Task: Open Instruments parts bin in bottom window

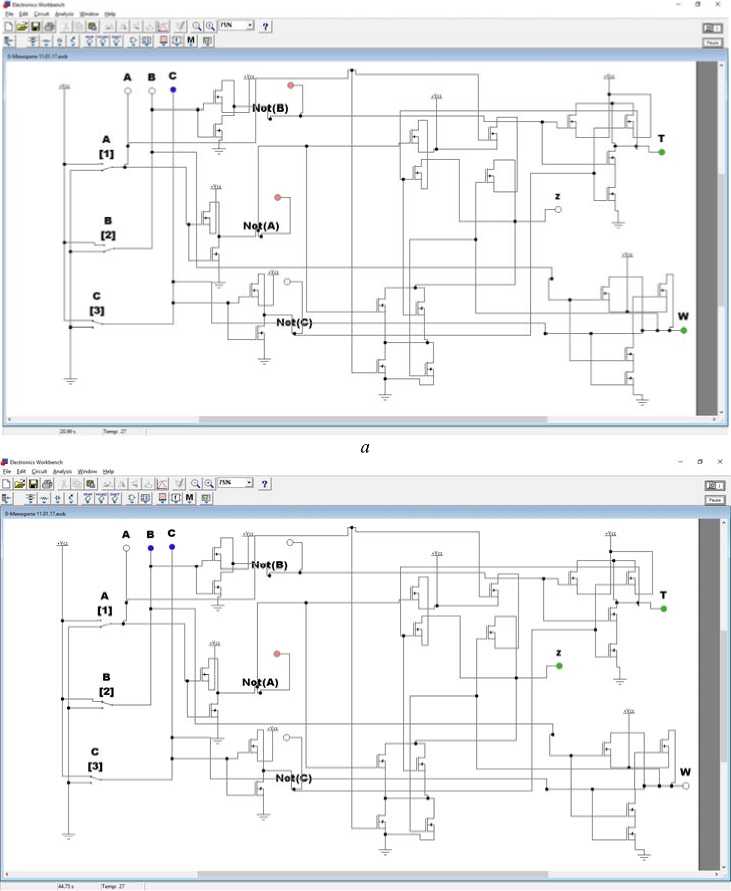Action: (206, 498)
